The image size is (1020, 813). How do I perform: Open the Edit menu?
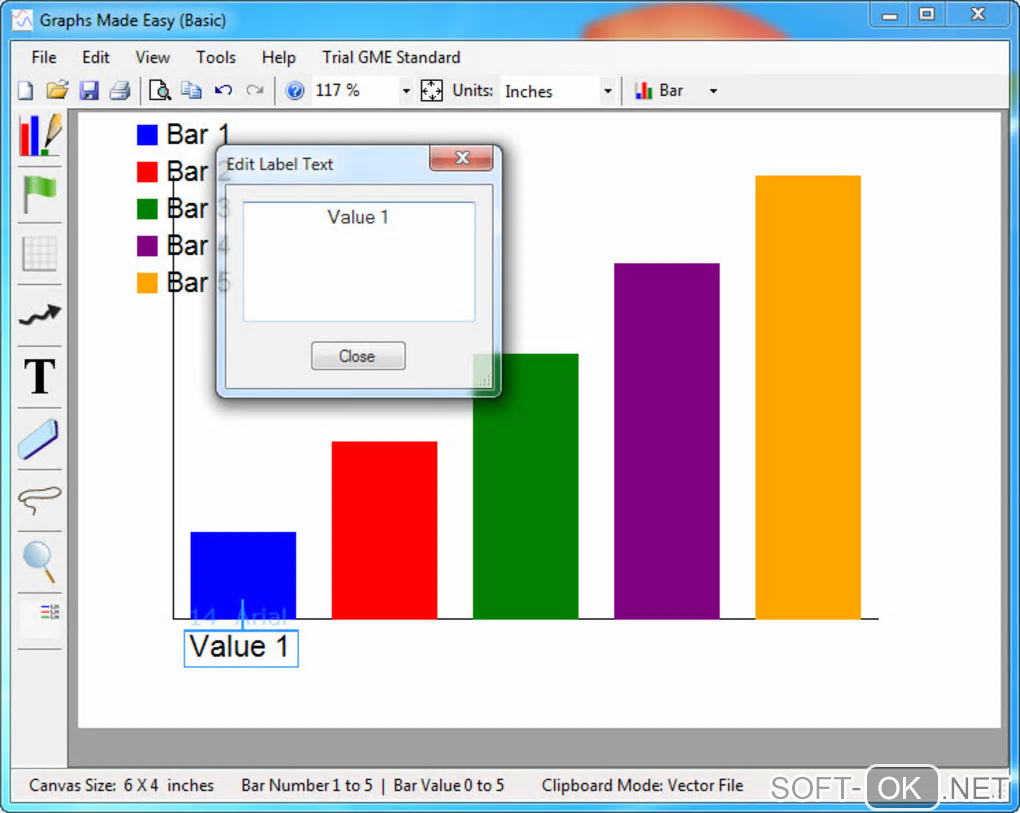click(96, 57)
